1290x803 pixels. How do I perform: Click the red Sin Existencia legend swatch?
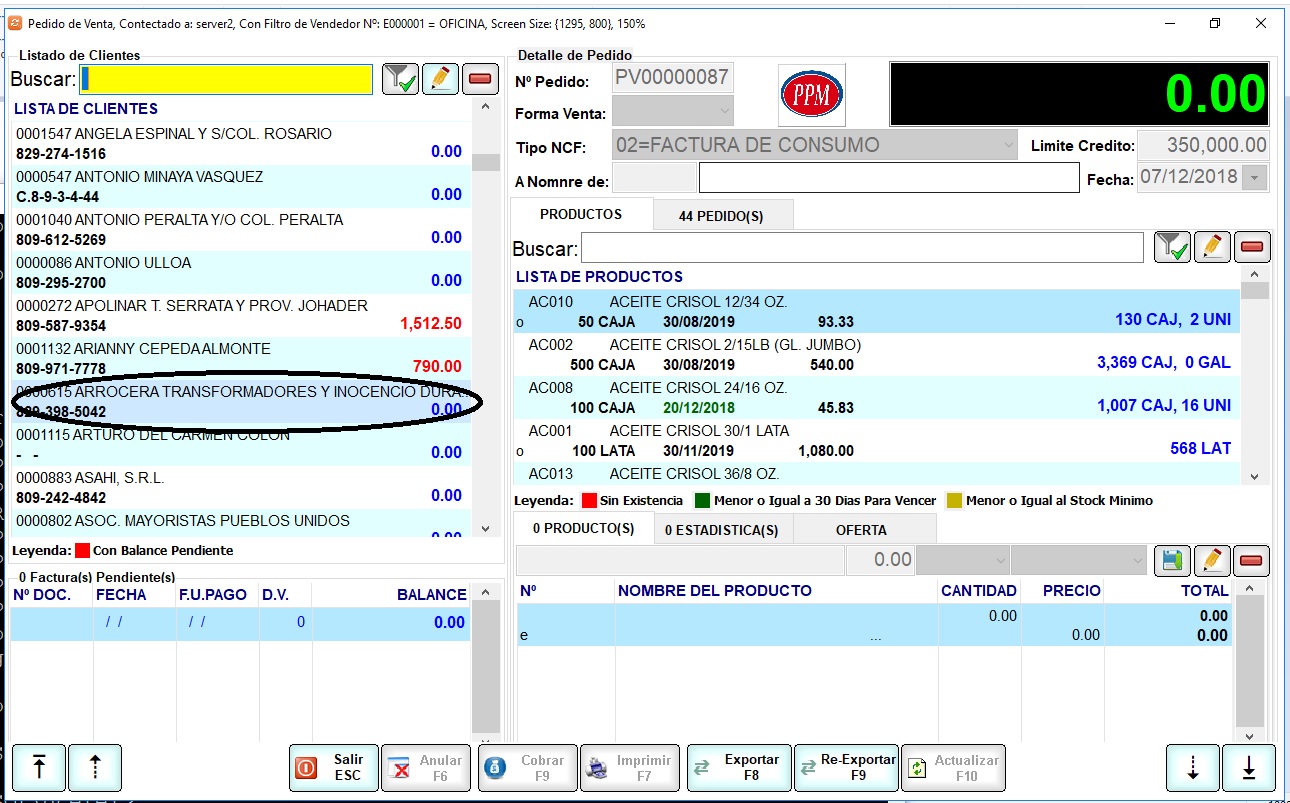pos(589,501)
